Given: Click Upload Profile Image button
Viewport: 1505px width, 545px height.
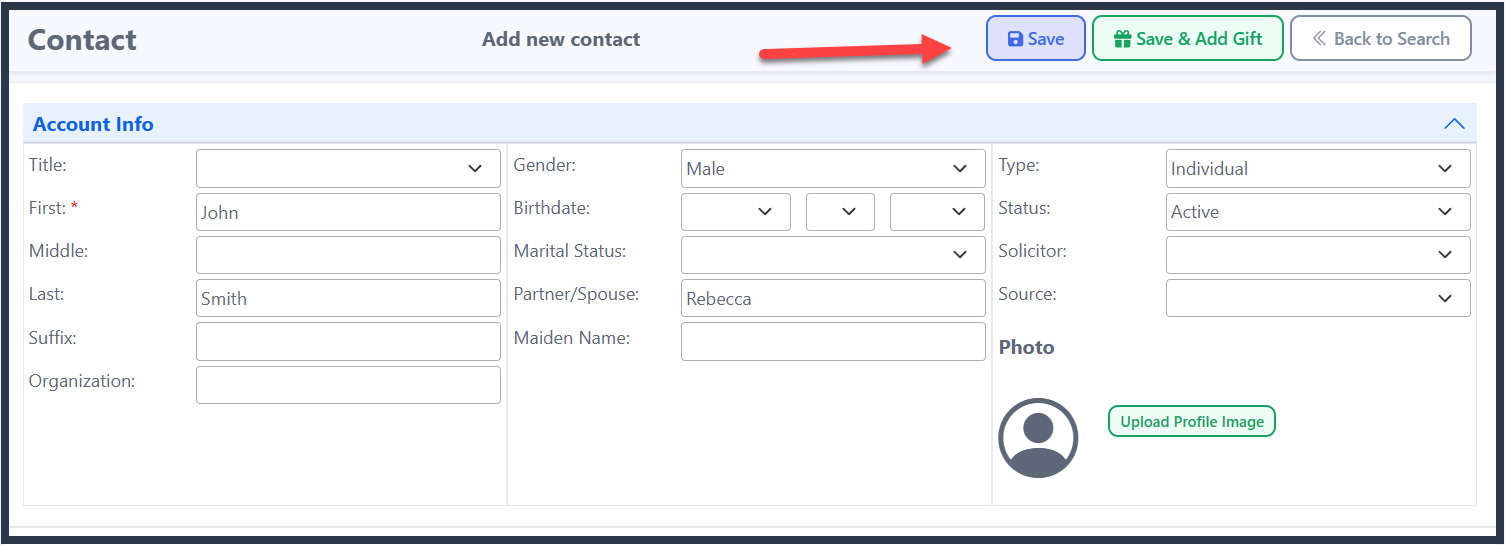Looking at the screenshot, I should pos(1191,422).
